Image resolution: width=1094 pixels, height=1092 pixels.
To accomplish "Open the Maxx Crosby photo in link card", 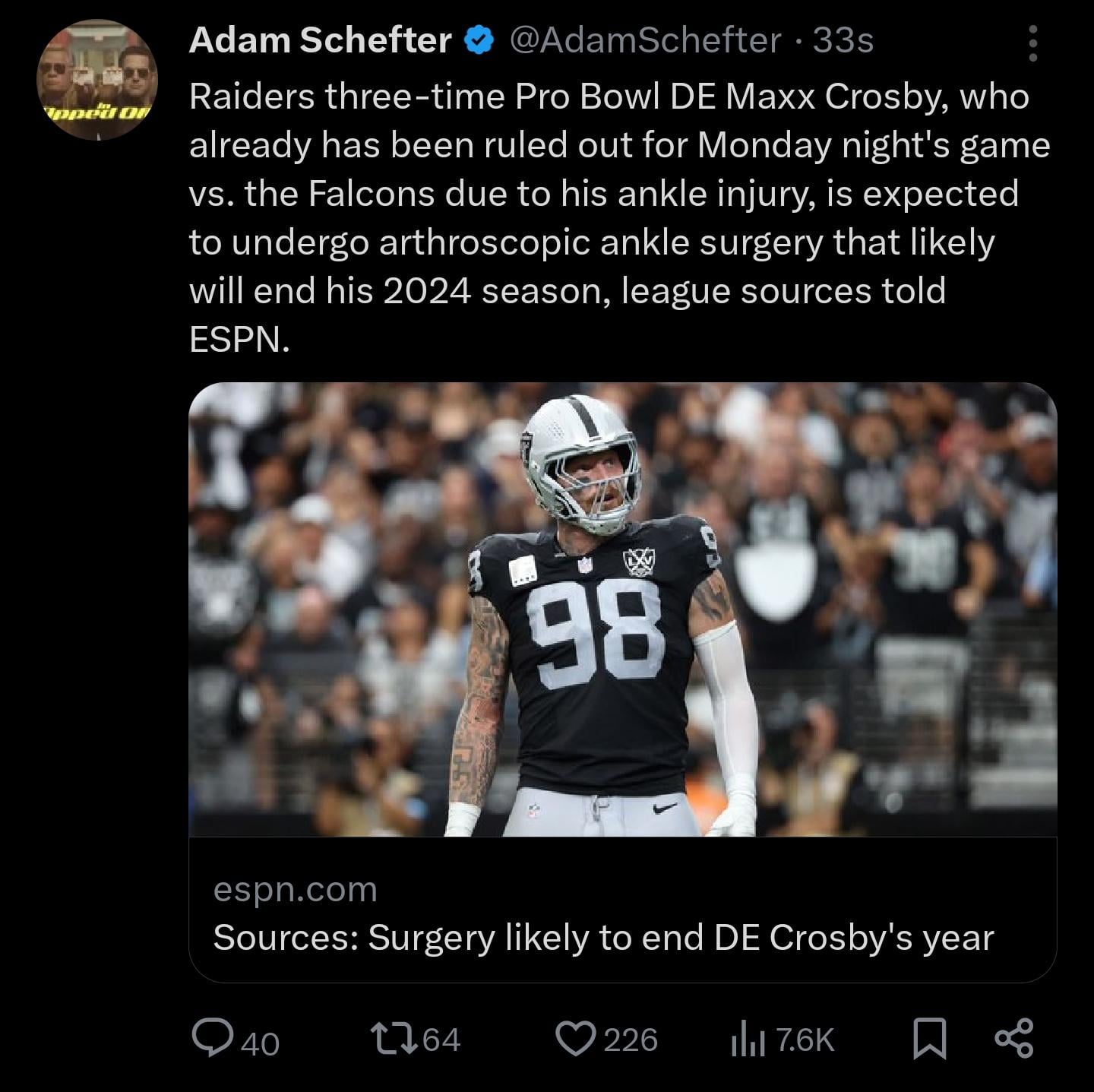I will (622, 609).
